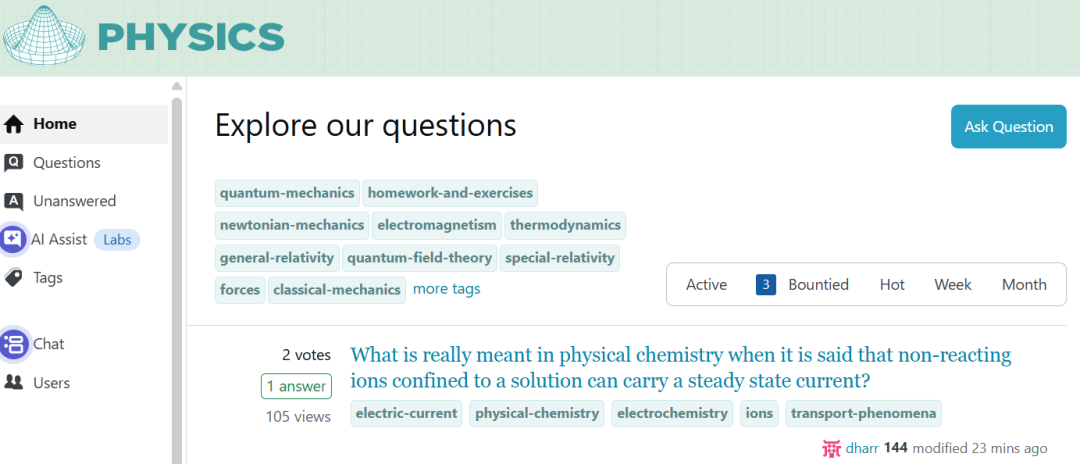Image resolution: width=1080 pixels, height=464 pixels.
Task: Click the sidebar scrollbar up arrow
Action: [177, 86]
